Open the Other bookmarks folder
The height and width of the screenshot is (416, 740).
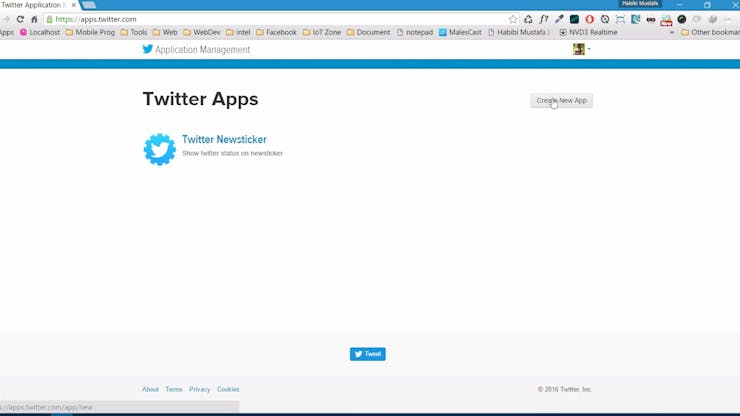point(710,32)
